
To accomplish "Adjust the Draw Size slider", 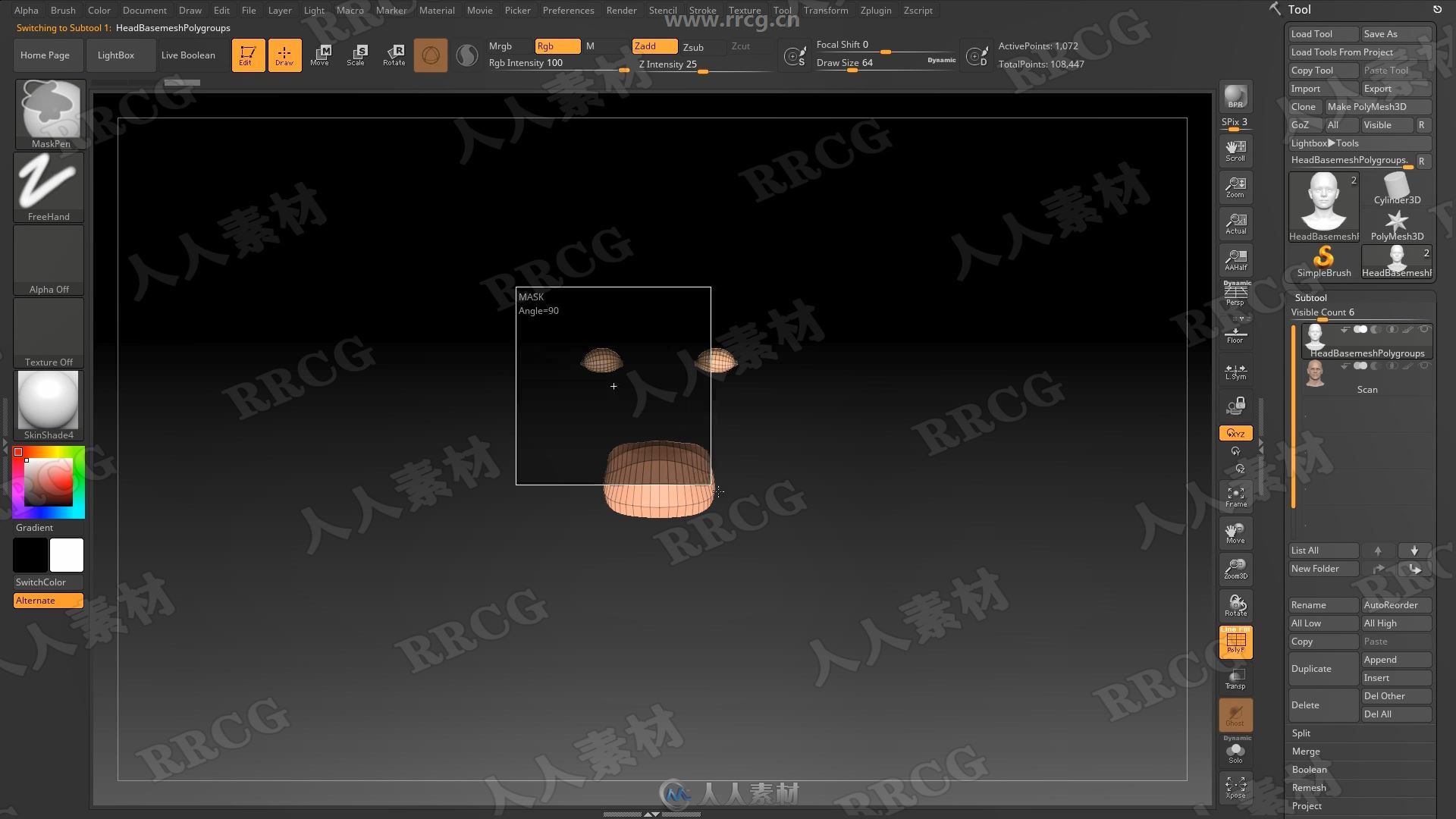I will [x=886, y=64].
